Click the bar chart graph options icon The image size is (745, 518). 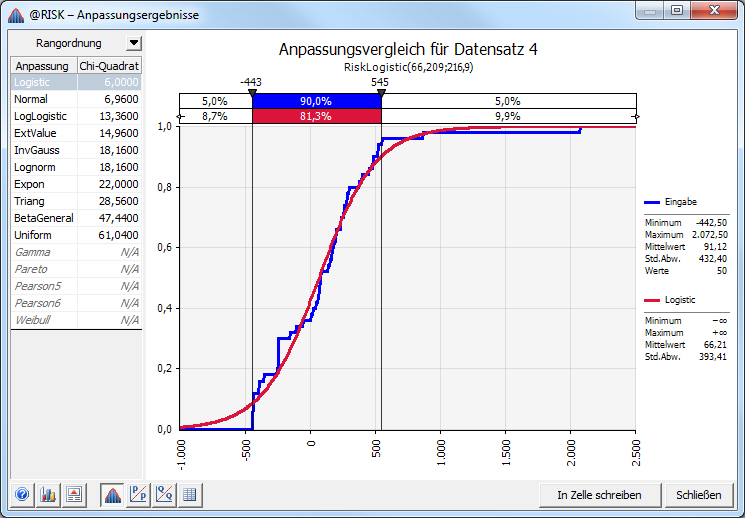pyautogui.click(x=48, y=495)
